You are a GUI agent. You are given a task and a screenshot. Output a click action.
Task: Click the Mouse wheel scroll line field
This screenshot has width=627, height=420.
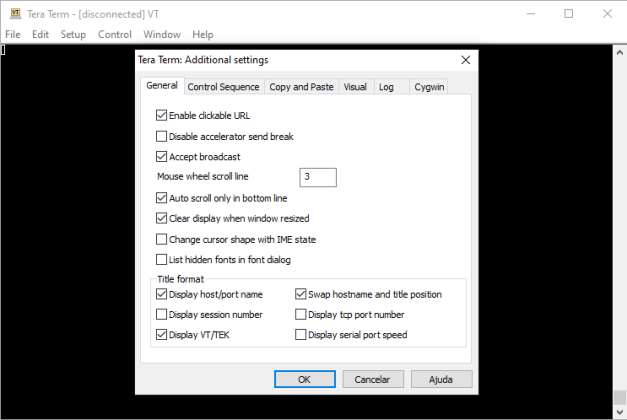click(318, 177)
